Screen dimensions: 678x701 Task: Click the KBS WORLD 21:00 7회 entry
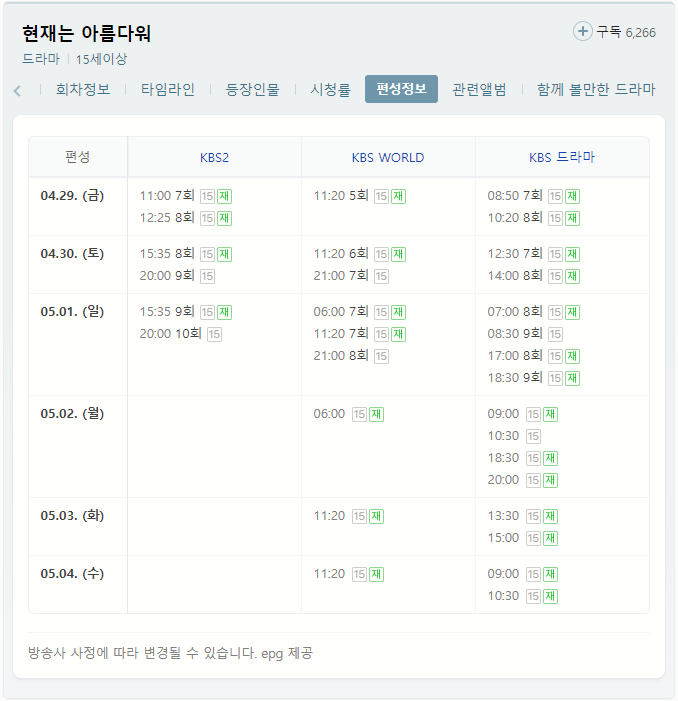(x=351, y=276)
